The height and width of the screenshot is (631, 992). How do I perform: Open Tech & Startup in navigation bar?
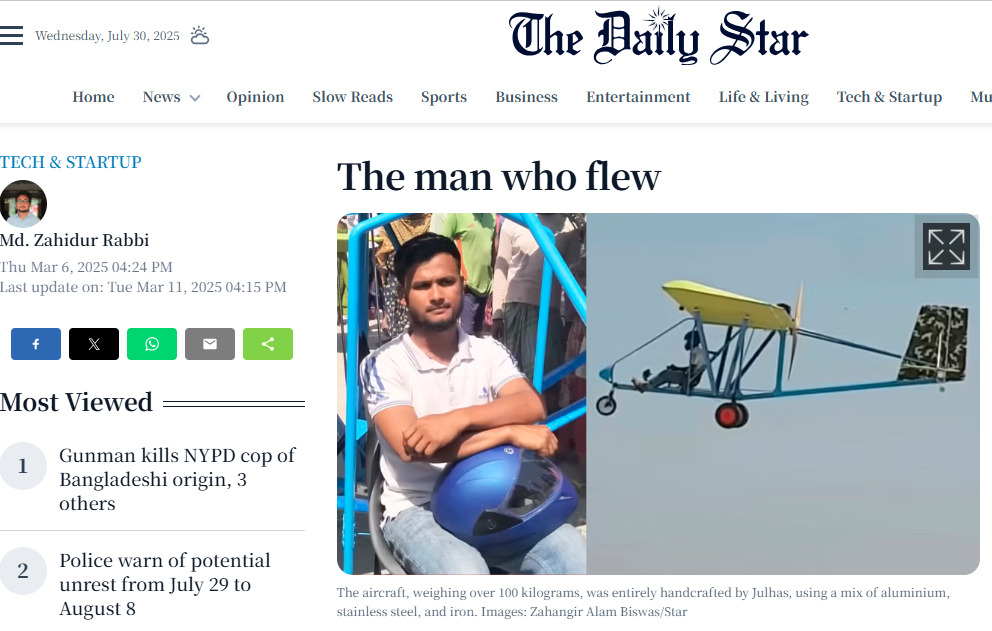point(890,97)
